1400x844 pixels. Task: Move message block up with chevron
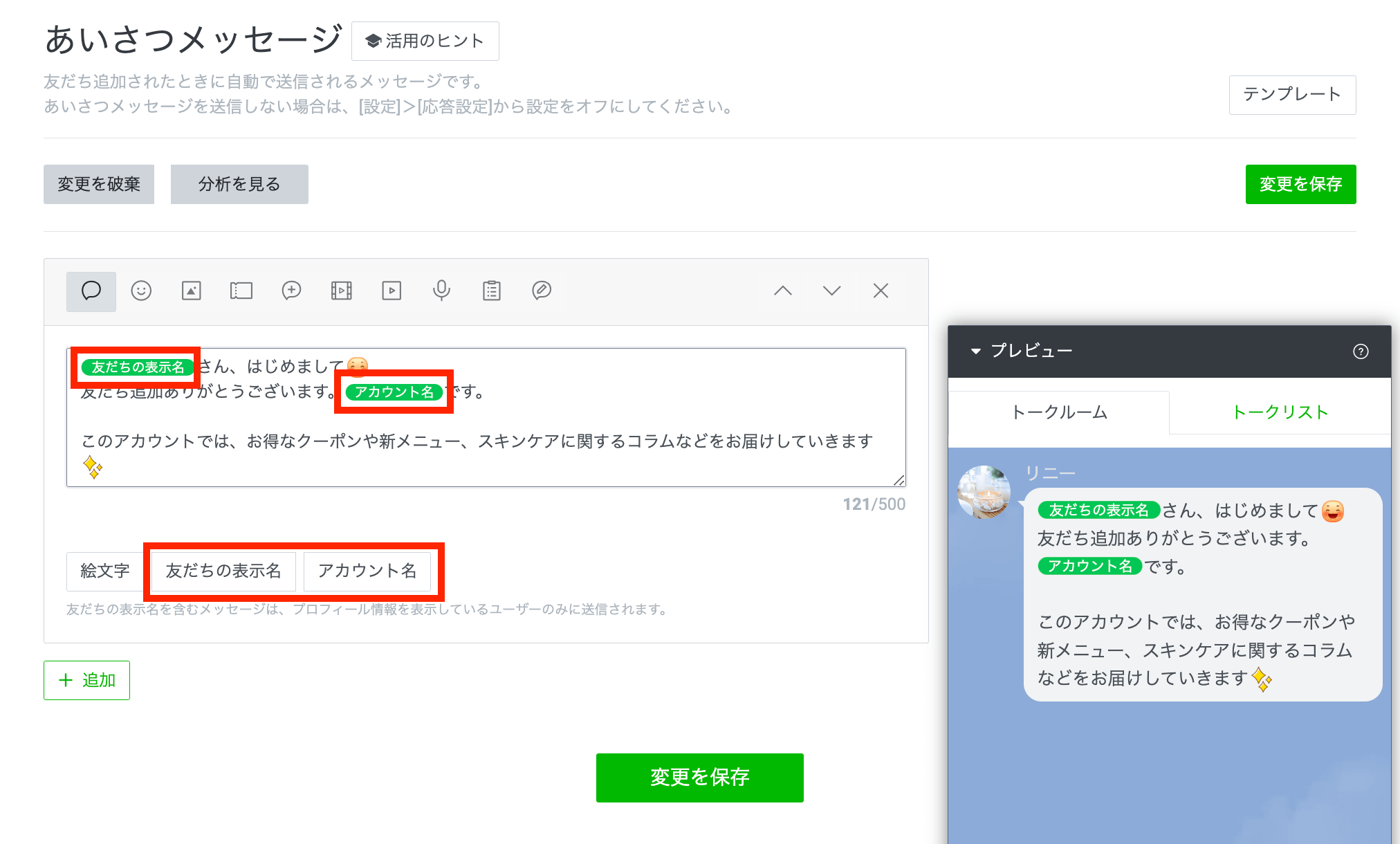(x=782, y=291)
